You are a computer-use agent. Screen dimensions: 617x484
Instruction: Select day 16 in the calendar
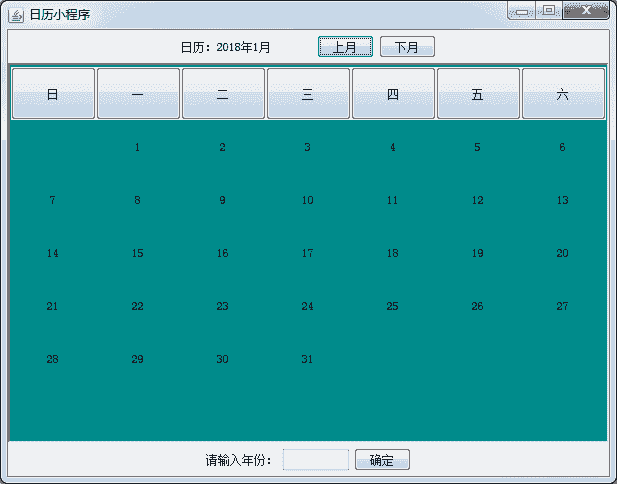click(x=222, y=253)
